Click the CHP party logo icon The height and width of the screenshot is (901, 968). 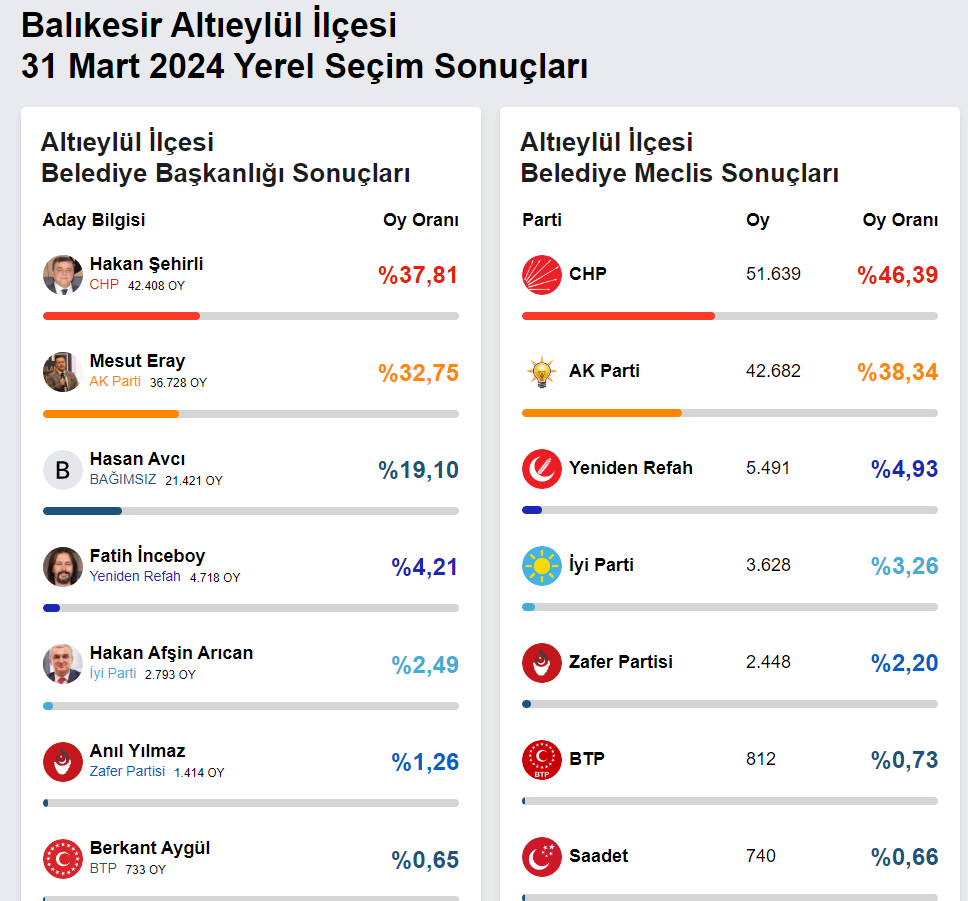point(541,275)
